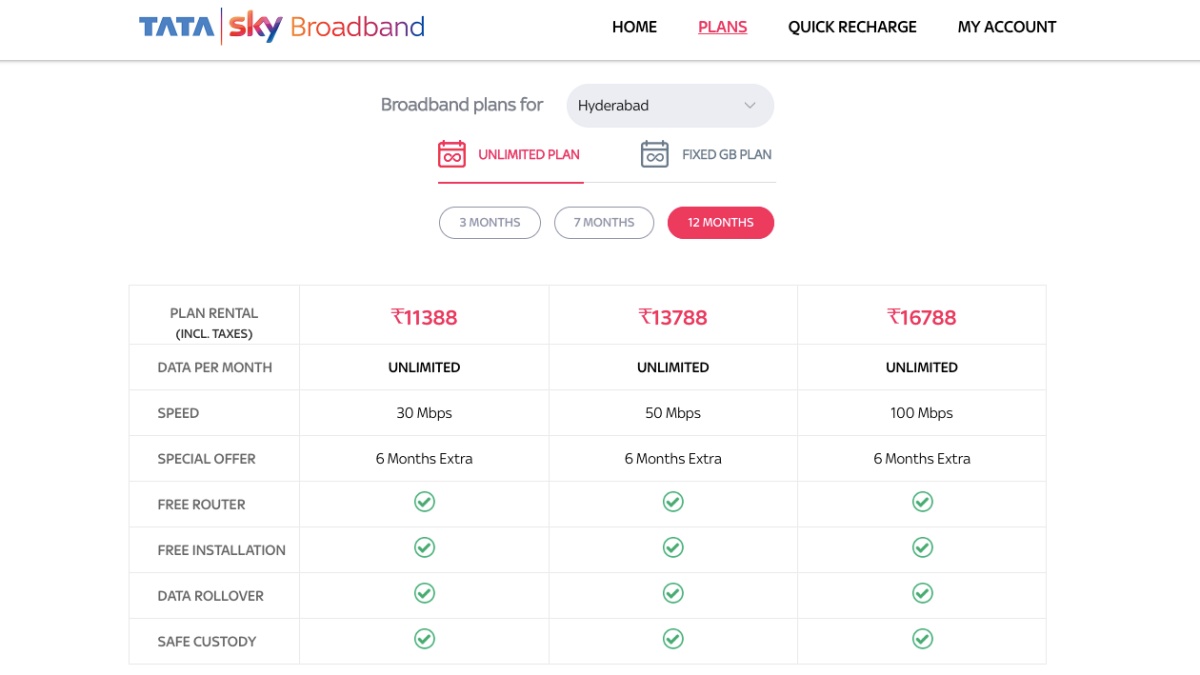Select the 7 Months duration option
Screen dimensions: 1200x675
click(x=604, y=222)
